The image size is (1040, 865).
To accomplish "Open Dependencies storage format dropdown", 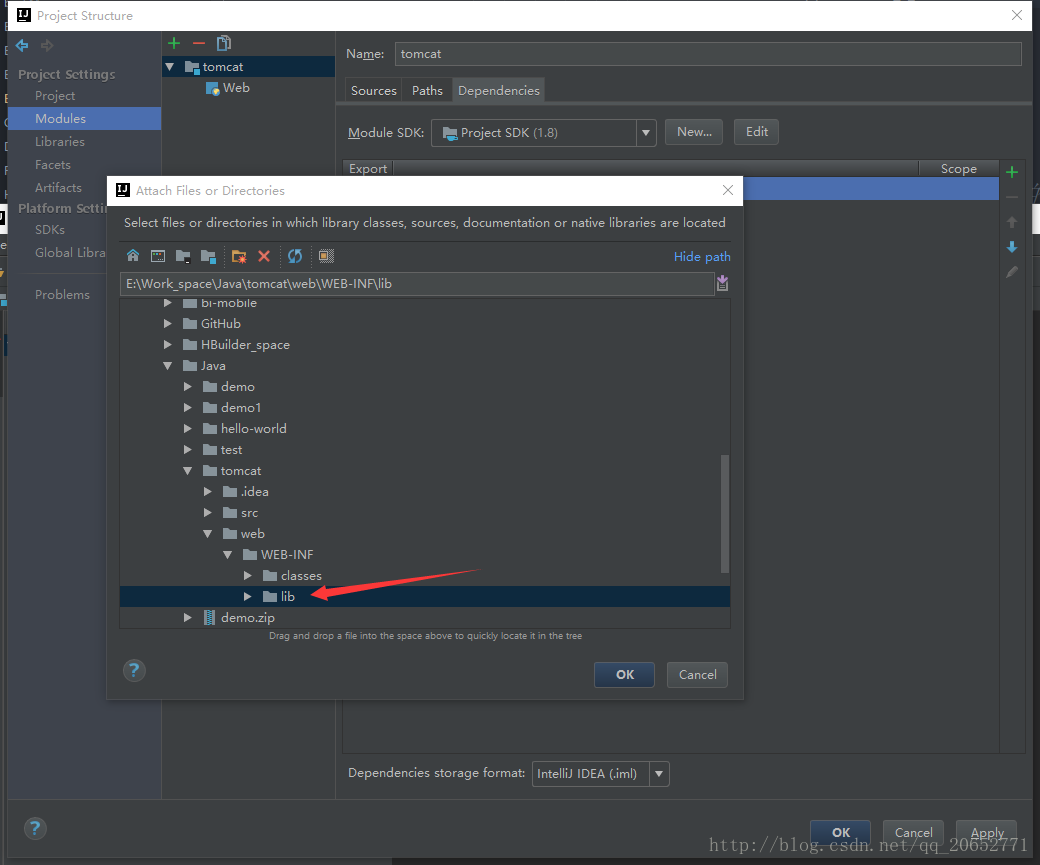I will click(x=659, y=773).
